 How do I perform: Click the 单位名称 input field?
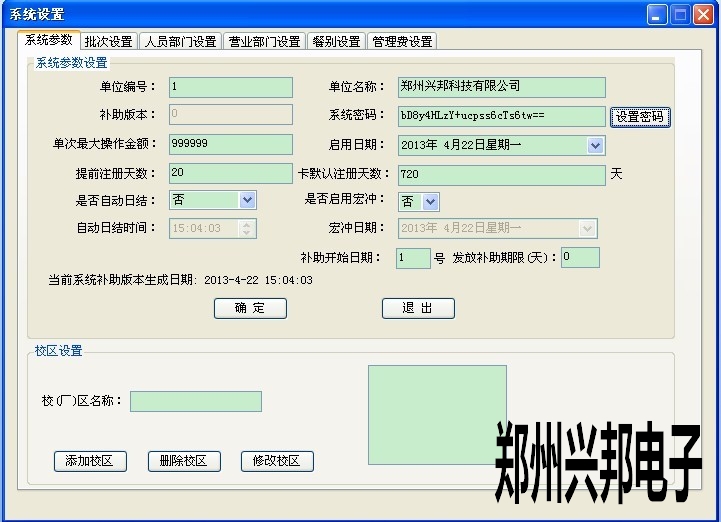[x=502, y=87]
